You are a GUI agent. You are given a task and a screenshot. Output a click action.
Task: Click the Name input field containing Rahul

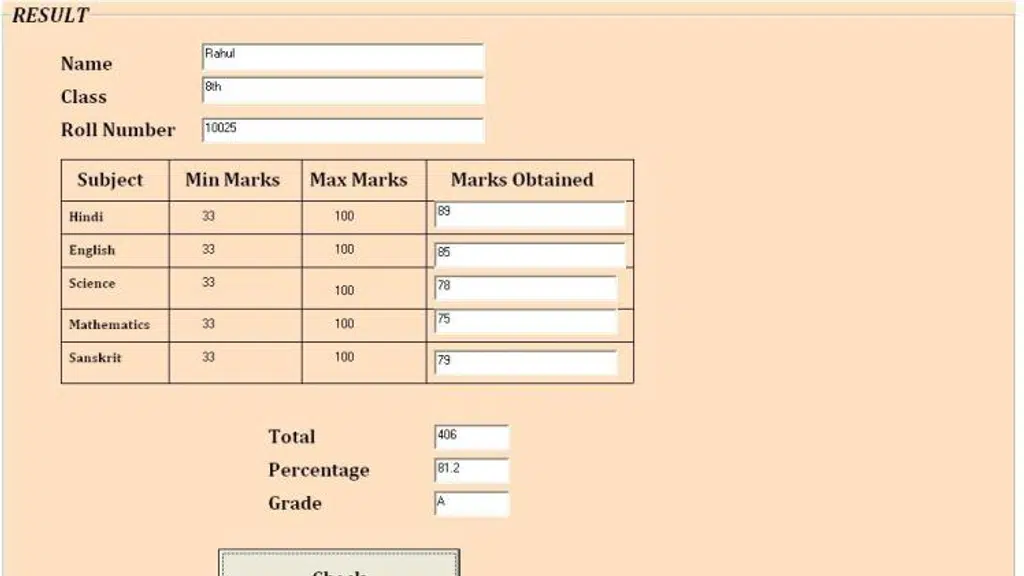pyautogui.click(x=343, y=57)
